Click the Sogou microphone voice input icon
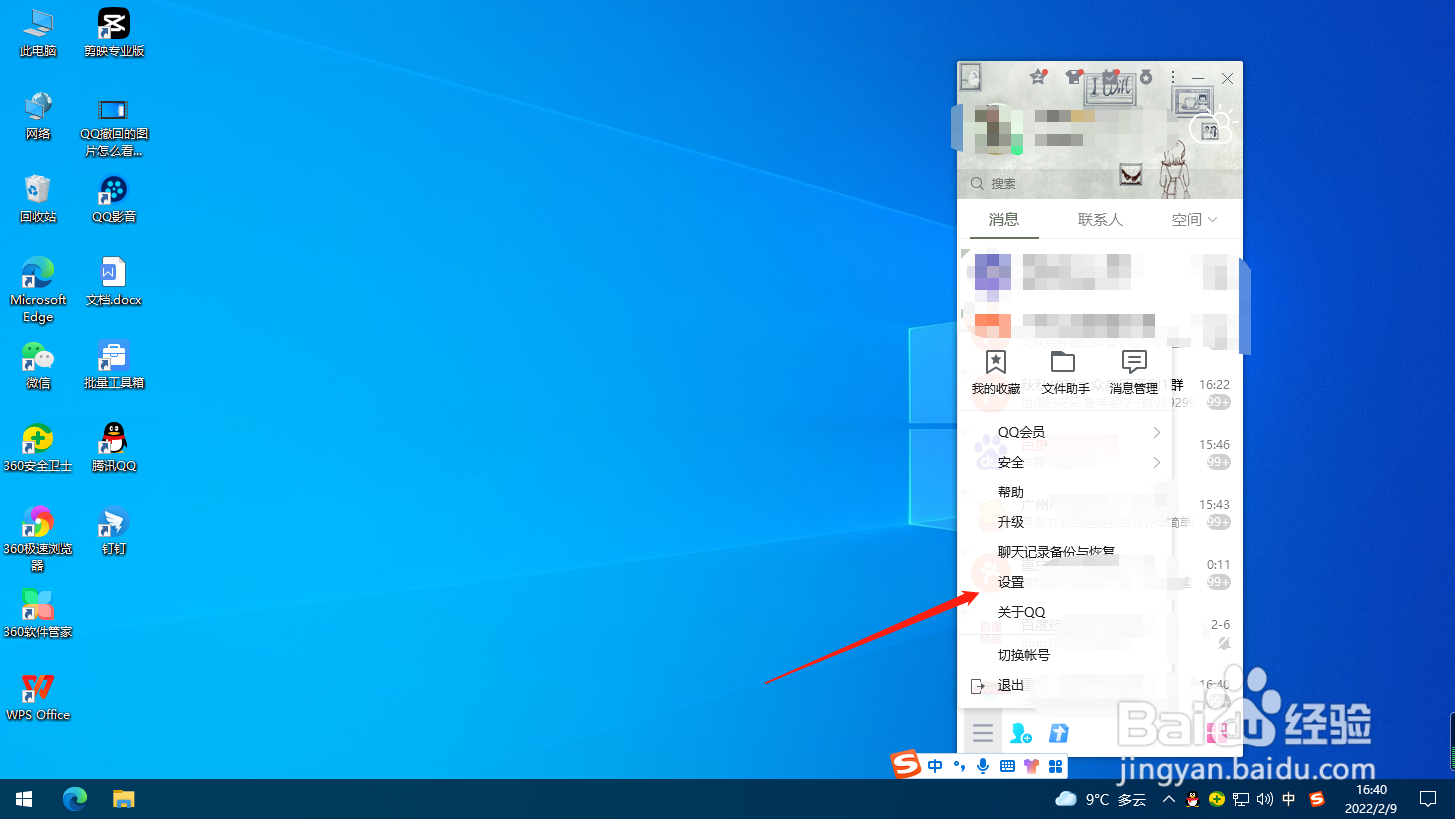Screen dimensions: 1455x819 984,767
